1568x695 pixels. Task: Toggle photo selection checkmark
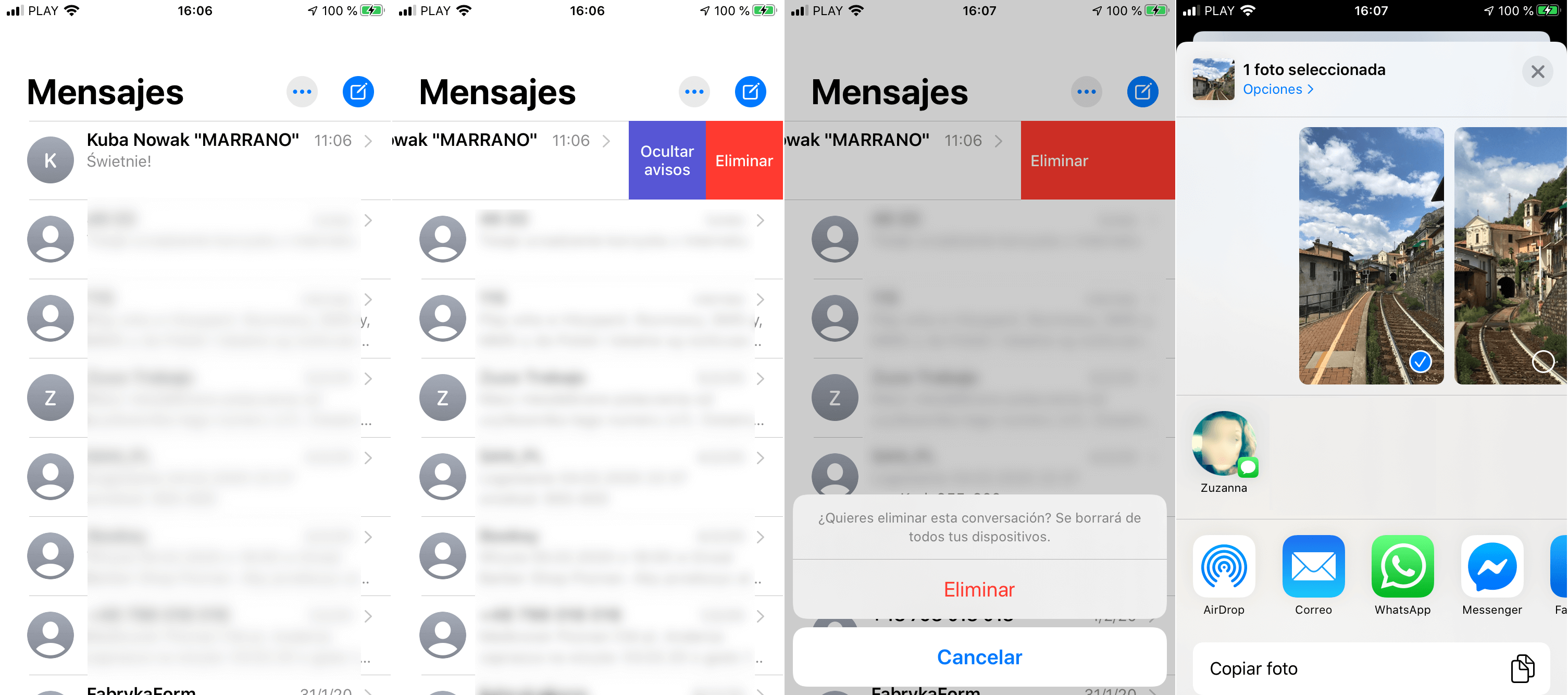[x=1419, y=362]
